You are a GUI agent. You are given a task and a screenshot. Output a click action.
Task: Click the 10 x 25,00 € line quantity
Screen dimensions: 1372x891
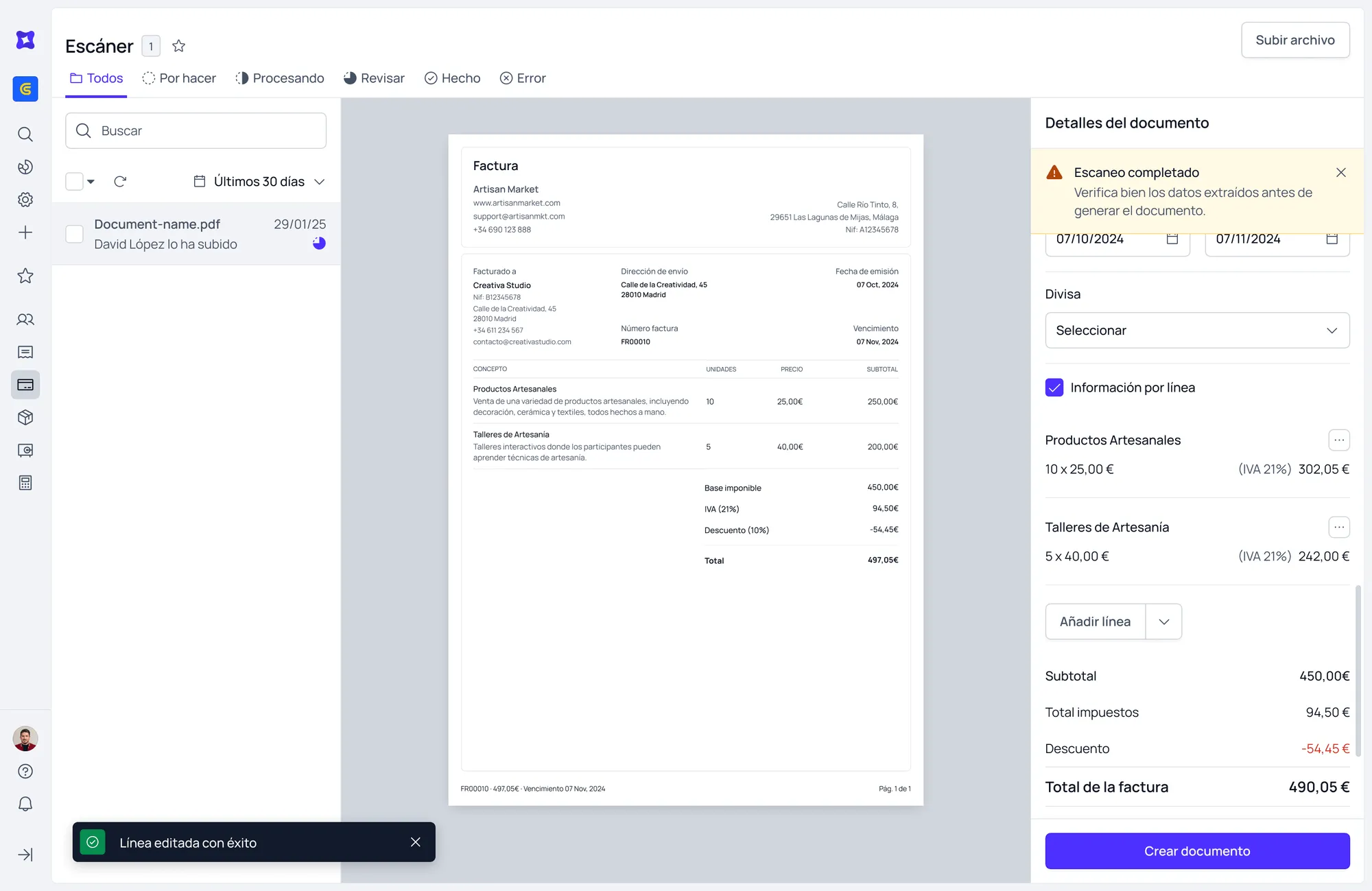(1080, 470)
